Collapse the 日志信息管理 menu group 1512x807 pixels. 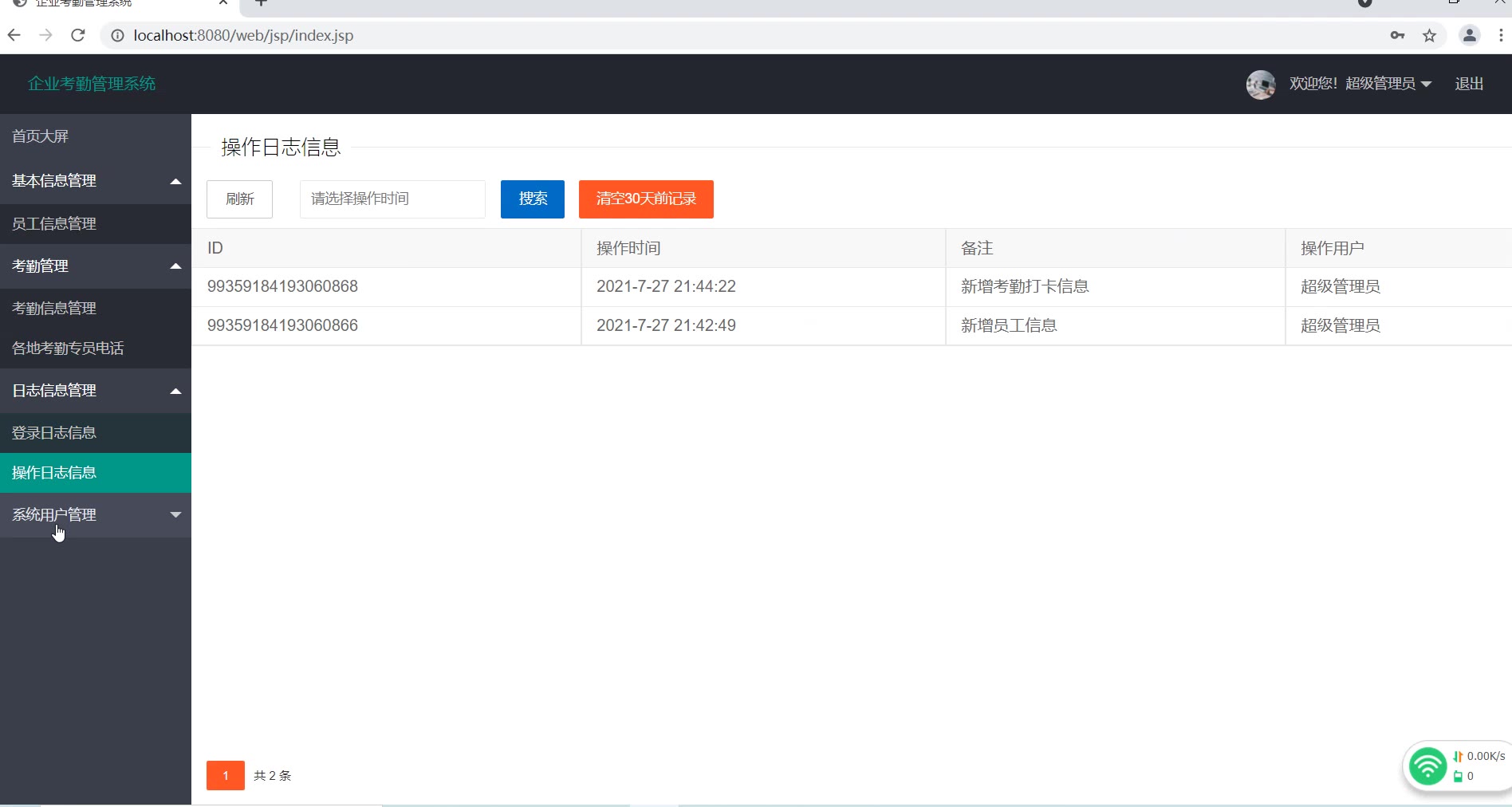96,391
